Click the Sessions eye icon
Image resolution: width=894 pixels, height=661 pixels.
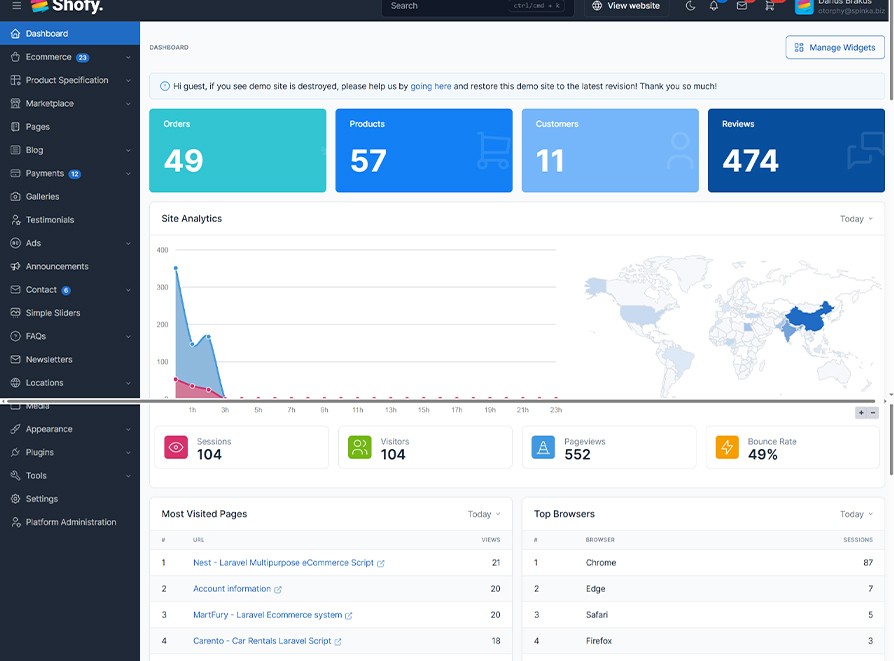(176, 448)
